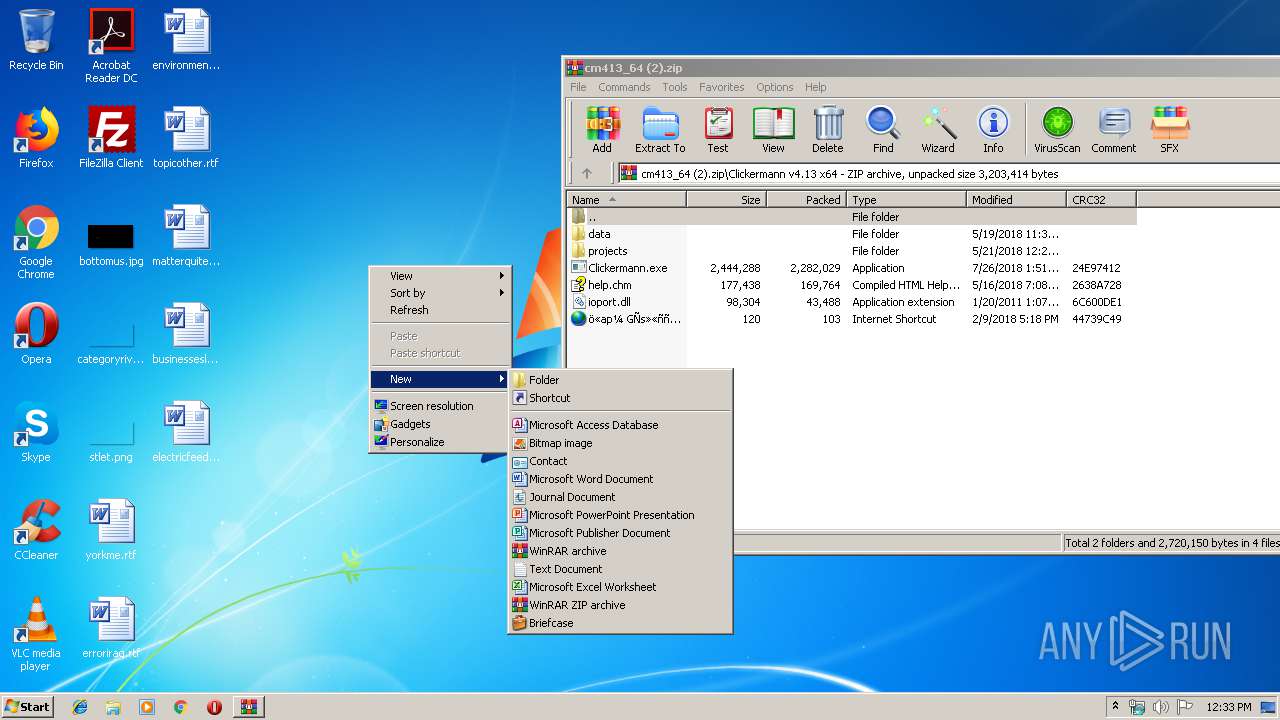Select the FileZilla Client desktop icon

tap(111, 138)
